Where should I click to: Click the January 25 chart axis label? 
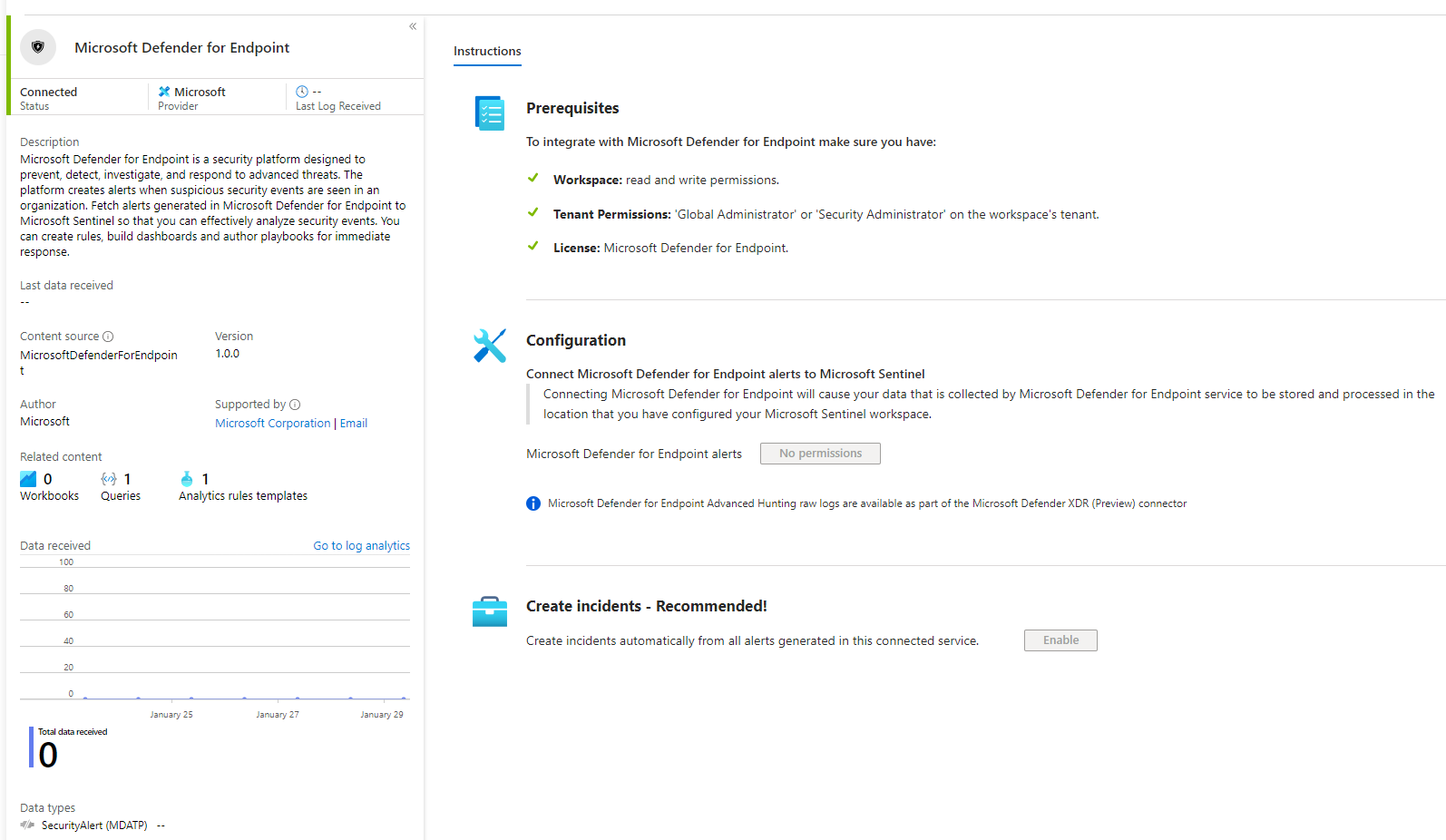171,715
